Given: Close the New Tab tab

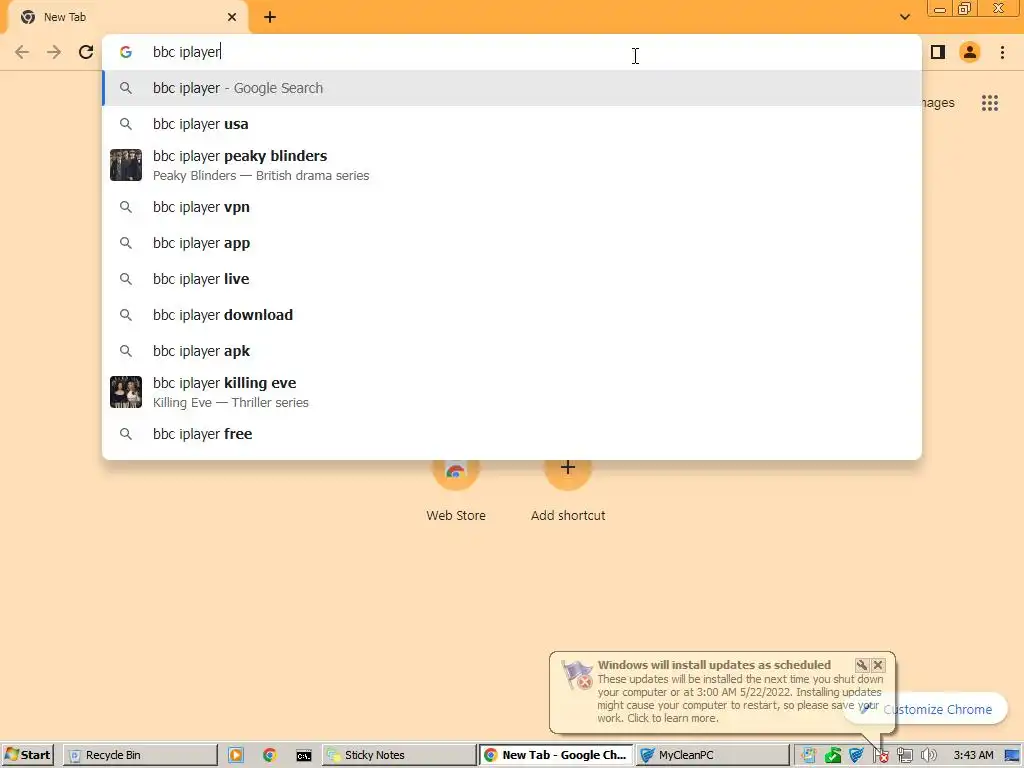Looking at the screenshot, I should 232,18.
